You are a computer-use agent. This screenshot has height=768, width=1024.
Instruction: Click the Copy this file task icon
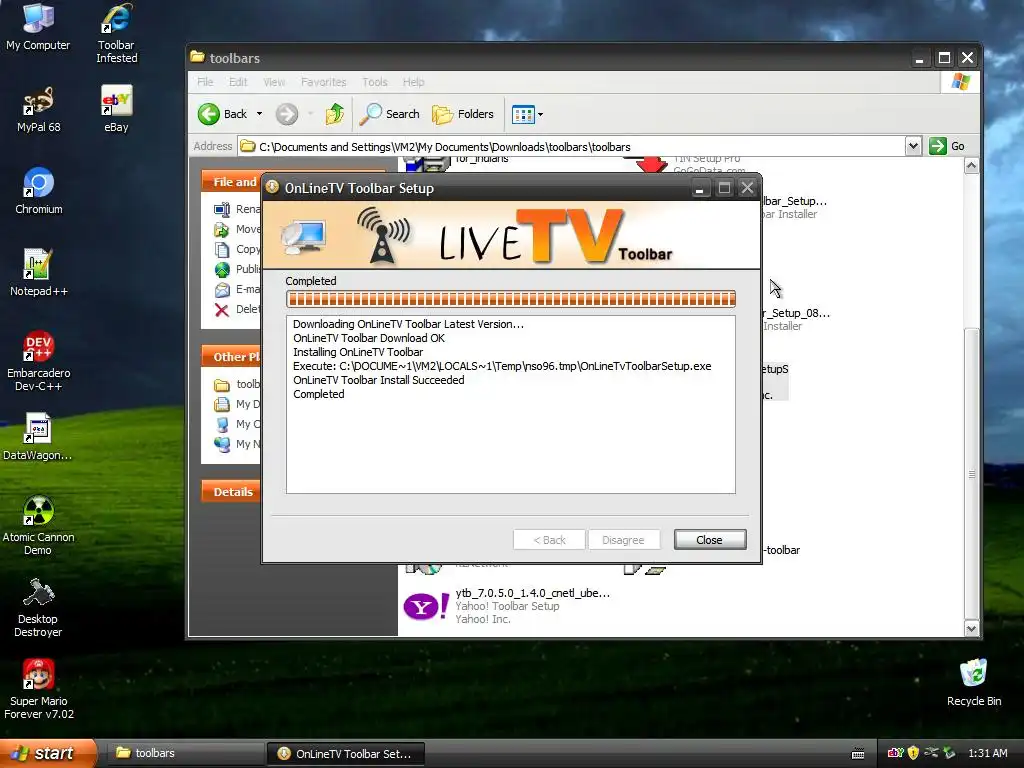(x=222, y=249)
